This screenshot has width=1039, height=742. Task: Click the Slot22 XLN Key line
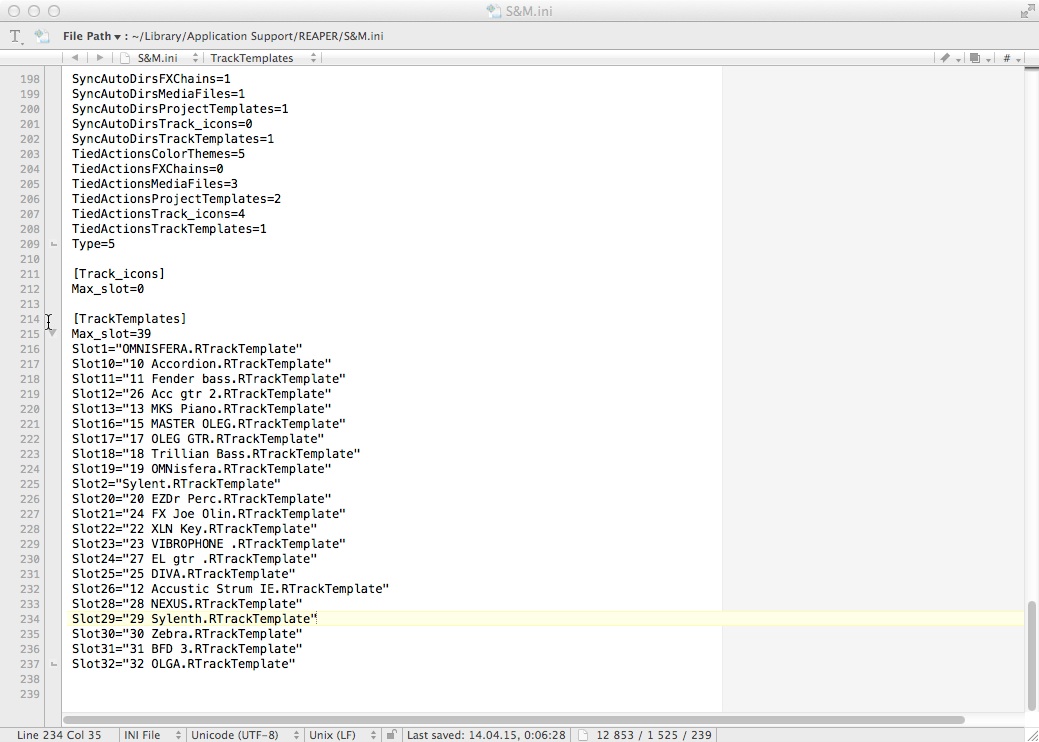(x=194, y=529)
